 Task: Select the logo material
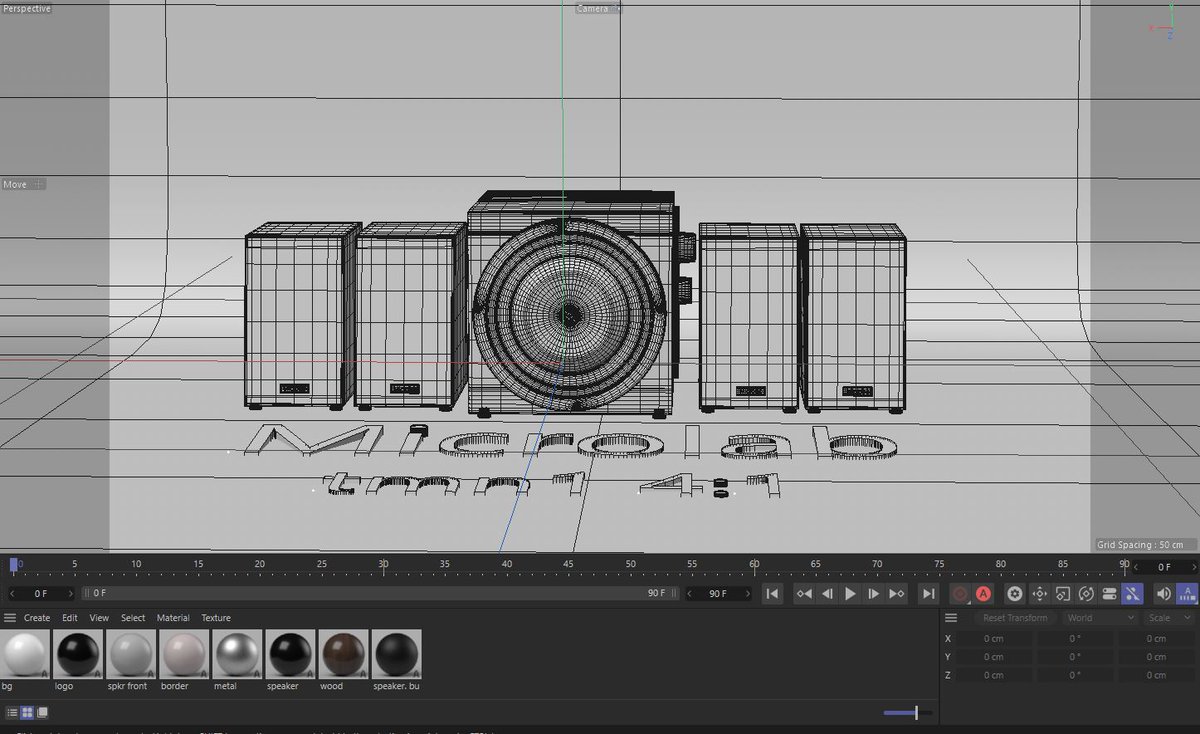tap(78, 655)
